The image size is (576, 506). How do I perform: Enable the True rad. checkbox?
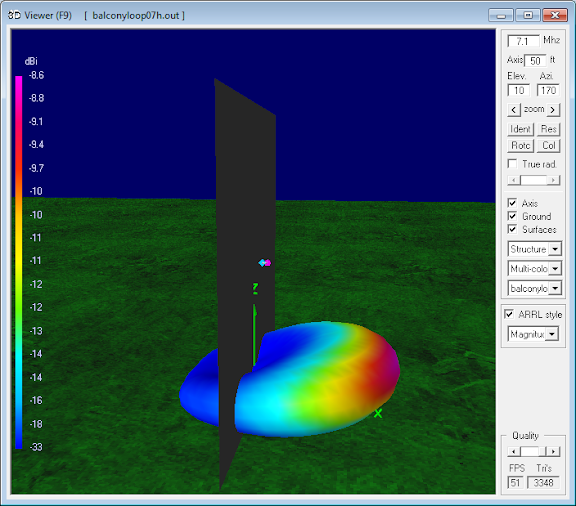512,164
